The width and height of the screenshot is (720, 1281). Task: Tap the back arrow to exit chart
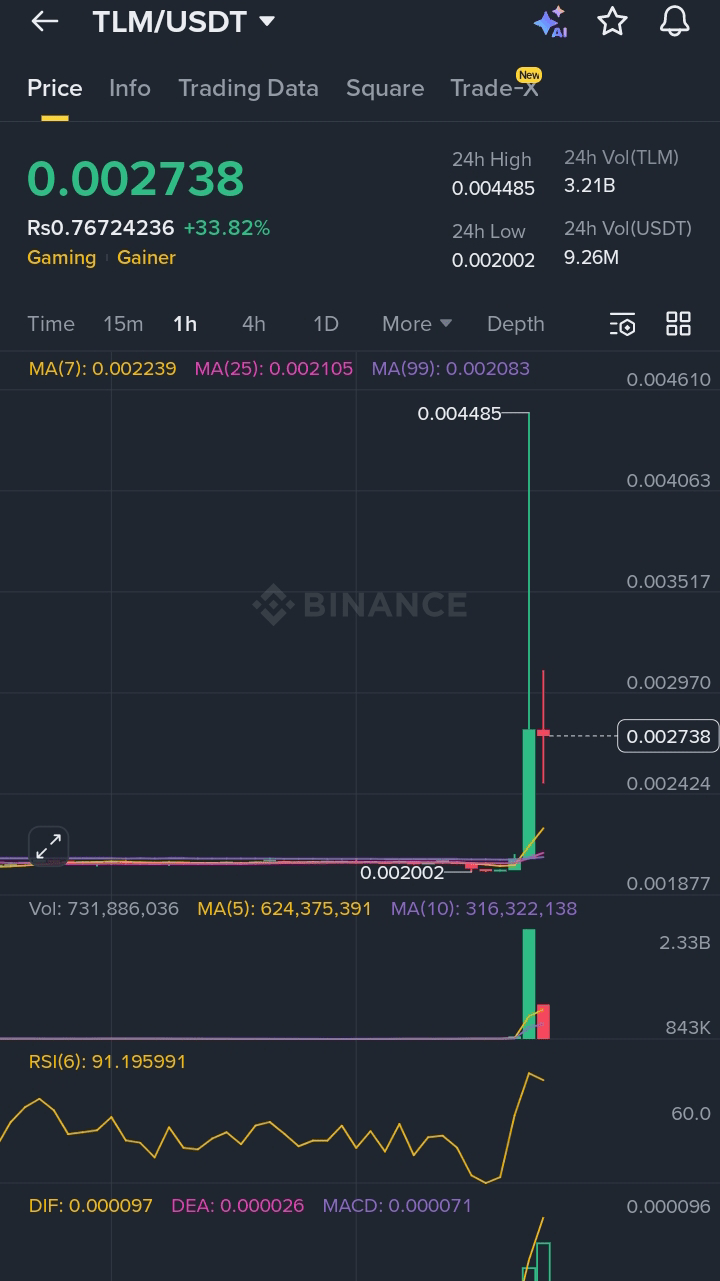pyautogui.click(x=43, y=21)
